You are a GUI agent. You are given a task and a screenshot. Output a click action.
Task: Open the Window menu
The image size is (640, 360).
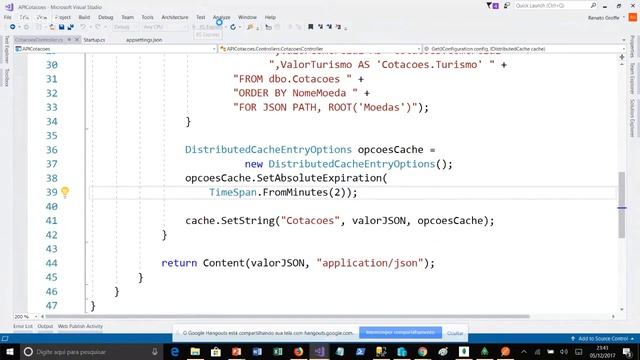[x=247, y=17]
